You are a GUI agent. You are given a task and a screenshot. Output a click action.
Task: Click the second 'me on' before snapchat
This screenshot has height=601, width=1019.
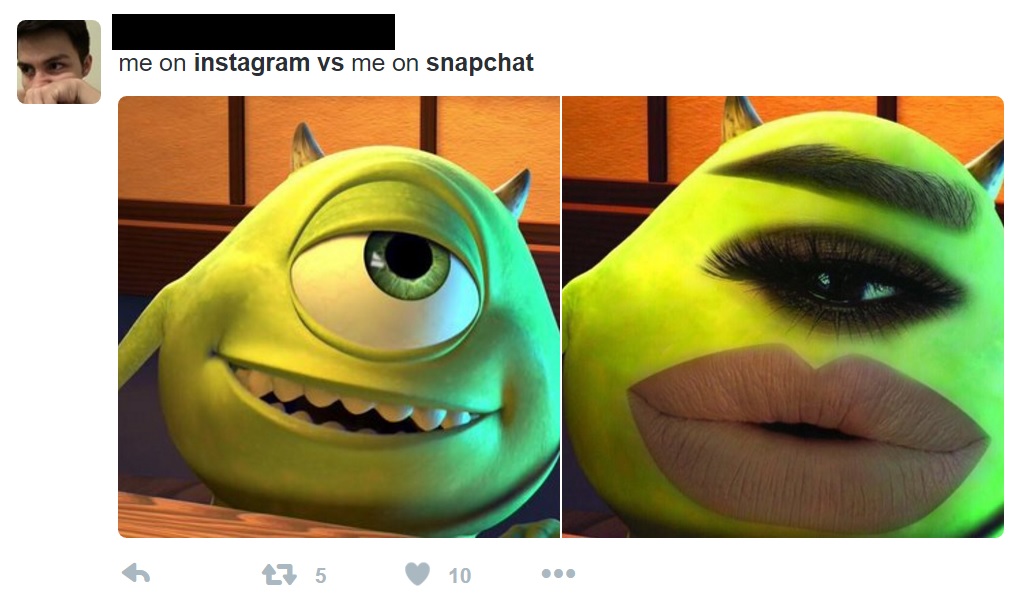click(x=385, y=63)
